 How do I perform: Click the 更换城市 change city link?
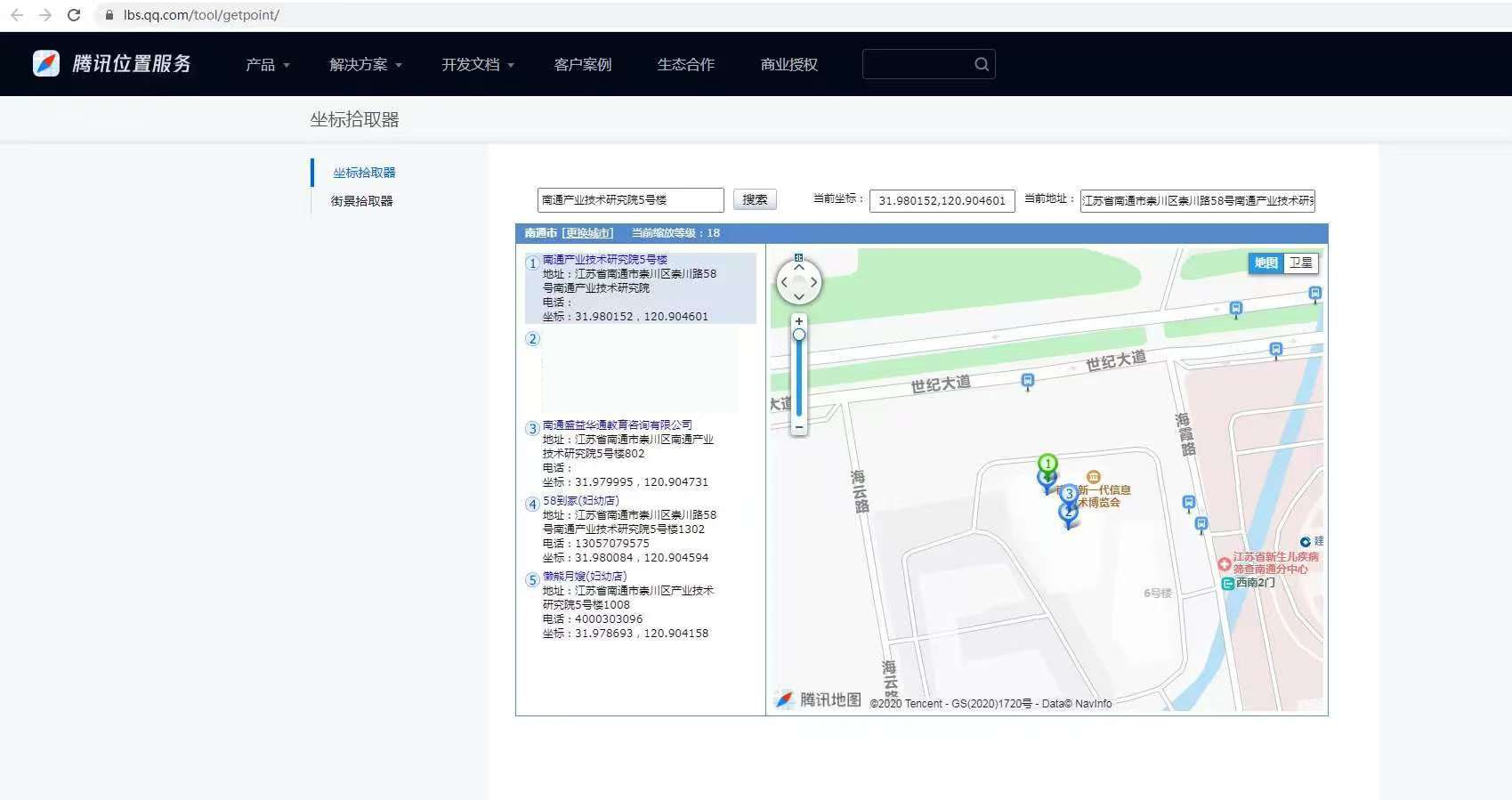(588, 233)
